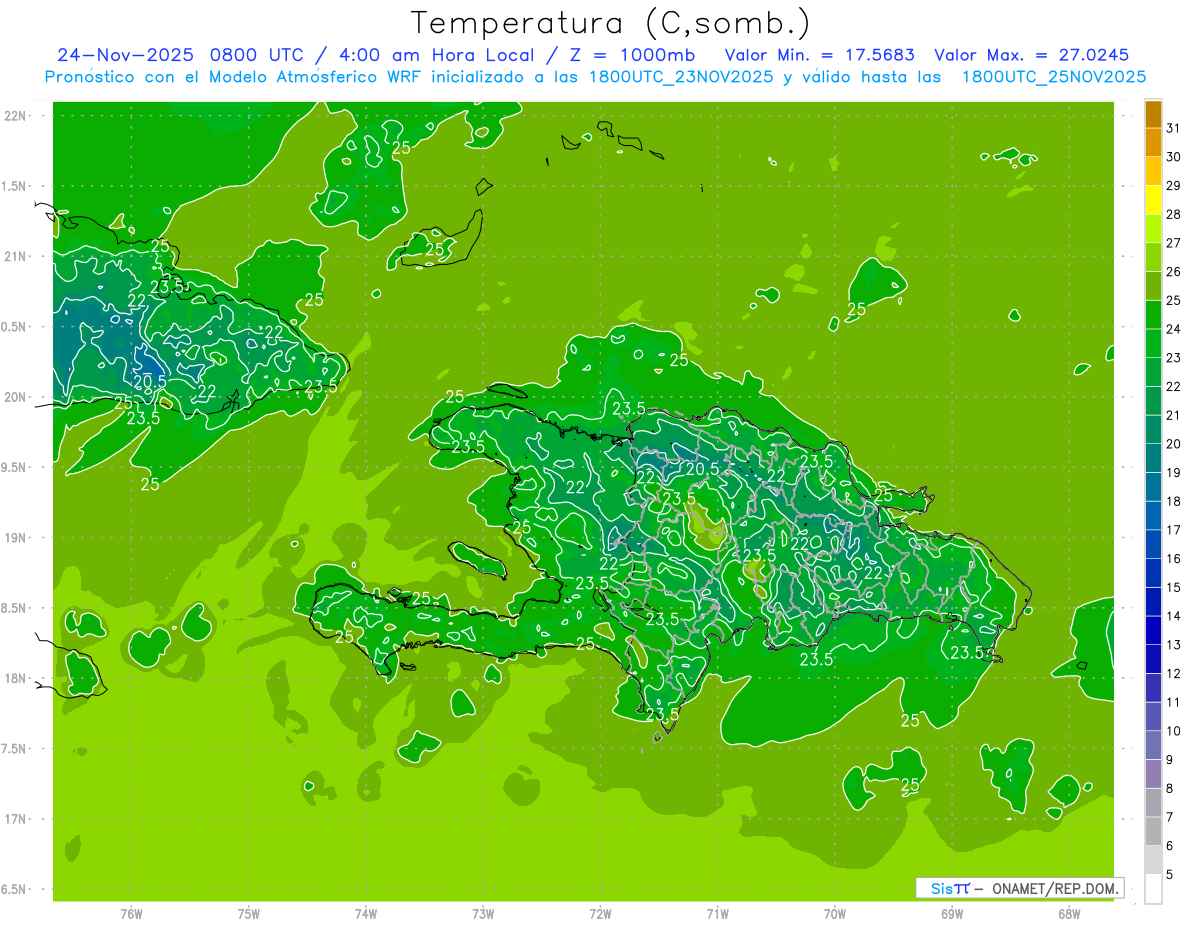Click the 20.5 contour label over eastern Cuba

click(x=149, y=381)
